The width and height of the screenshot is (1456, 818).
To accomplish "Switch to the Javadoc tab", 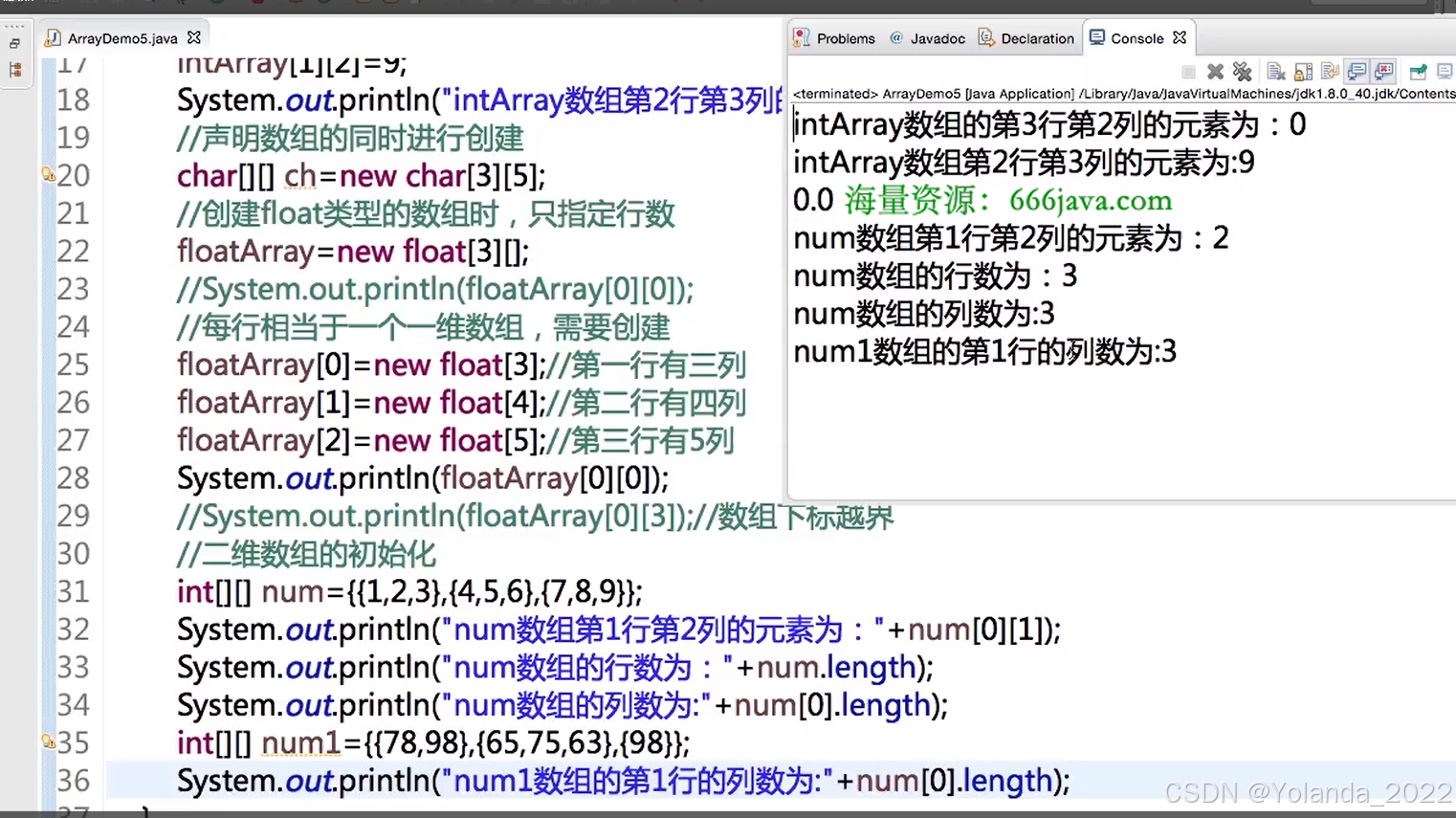I will (927, 38).
